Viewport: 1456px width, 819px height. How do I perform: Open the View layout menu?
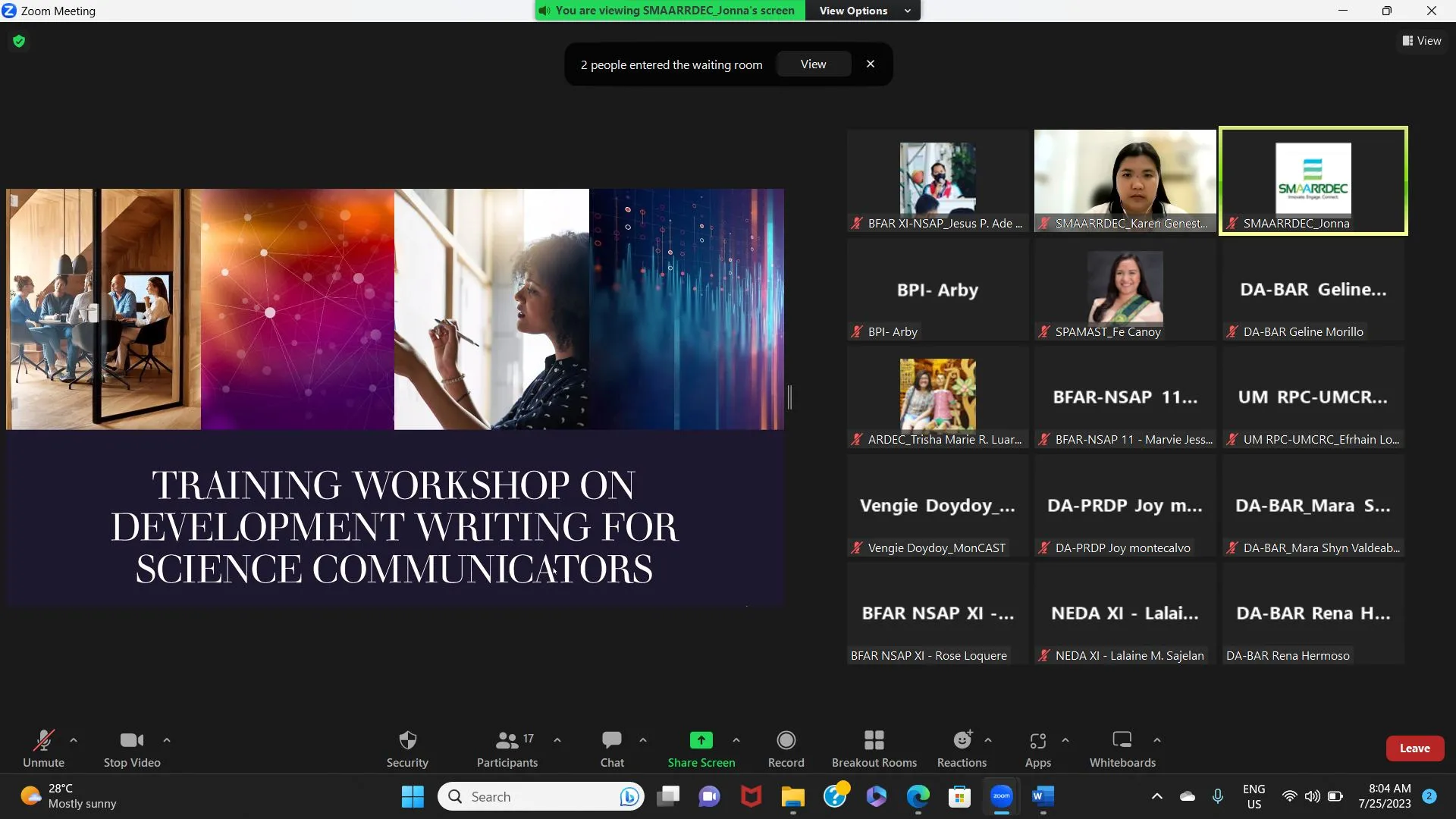click(x=1422, y=41)
